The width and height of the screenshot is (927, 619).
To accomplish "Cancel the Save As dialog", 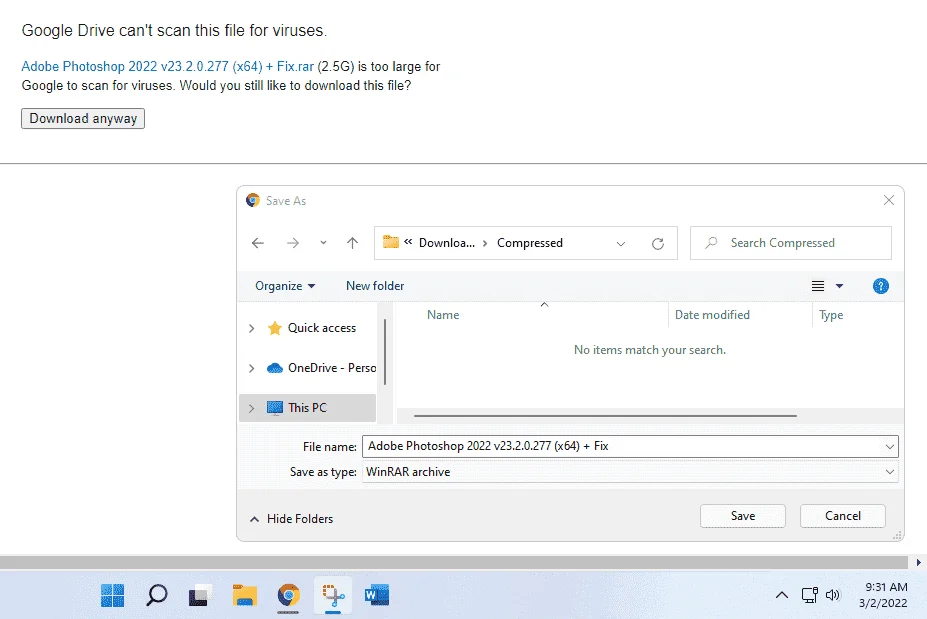I will click(x=842, y=516).
